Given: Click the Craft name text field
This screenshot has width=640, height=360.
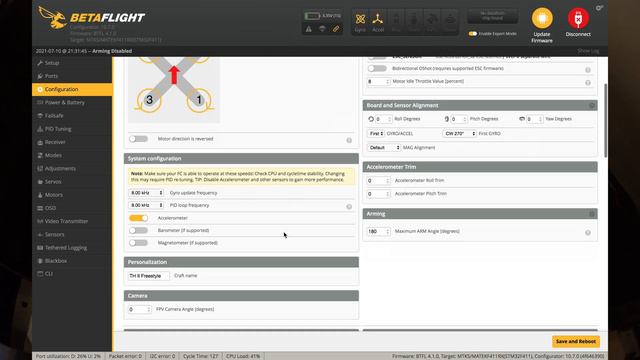Looking at the screenshot, I should [x=149, y=276].
